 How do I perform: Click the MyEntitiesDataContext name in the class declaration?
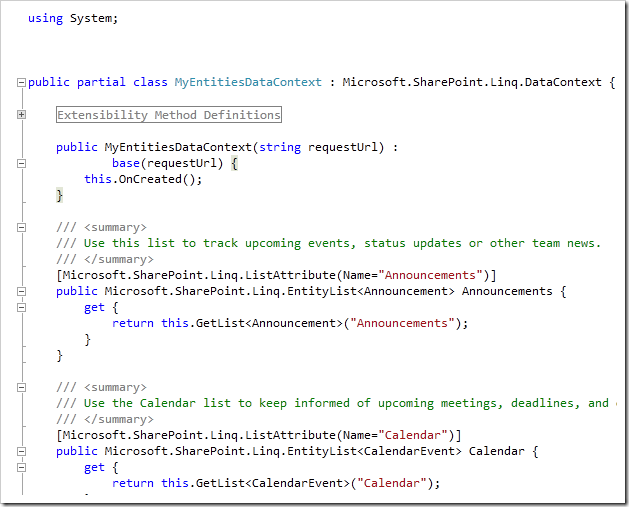coord(248,82)
